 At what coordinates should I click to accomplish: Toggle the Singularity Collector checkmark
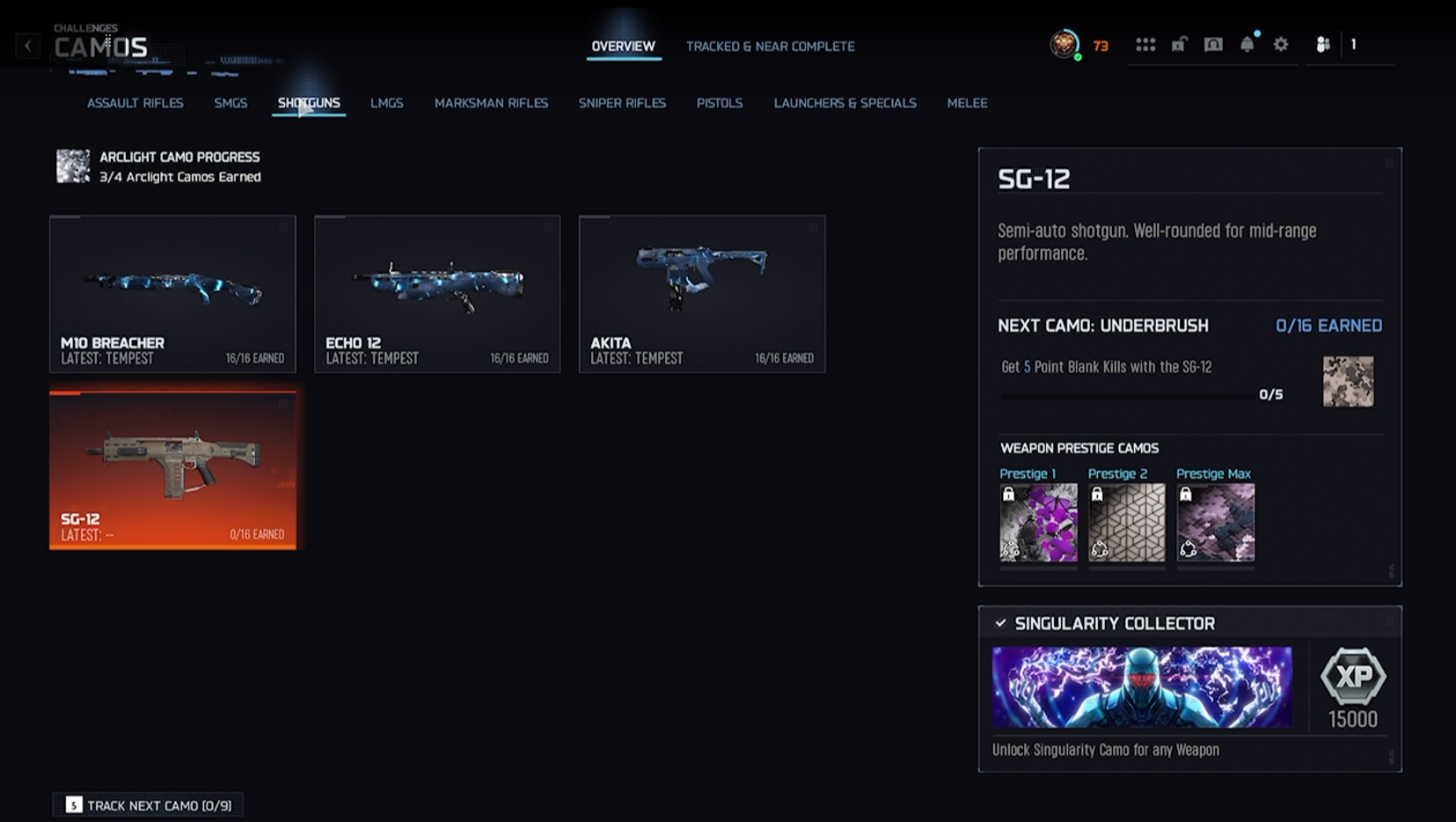1000,623
